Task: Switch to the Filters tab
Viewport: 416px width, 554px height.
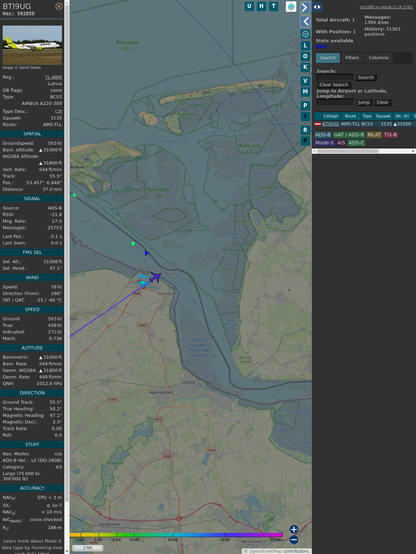Action: coord(352,58)
